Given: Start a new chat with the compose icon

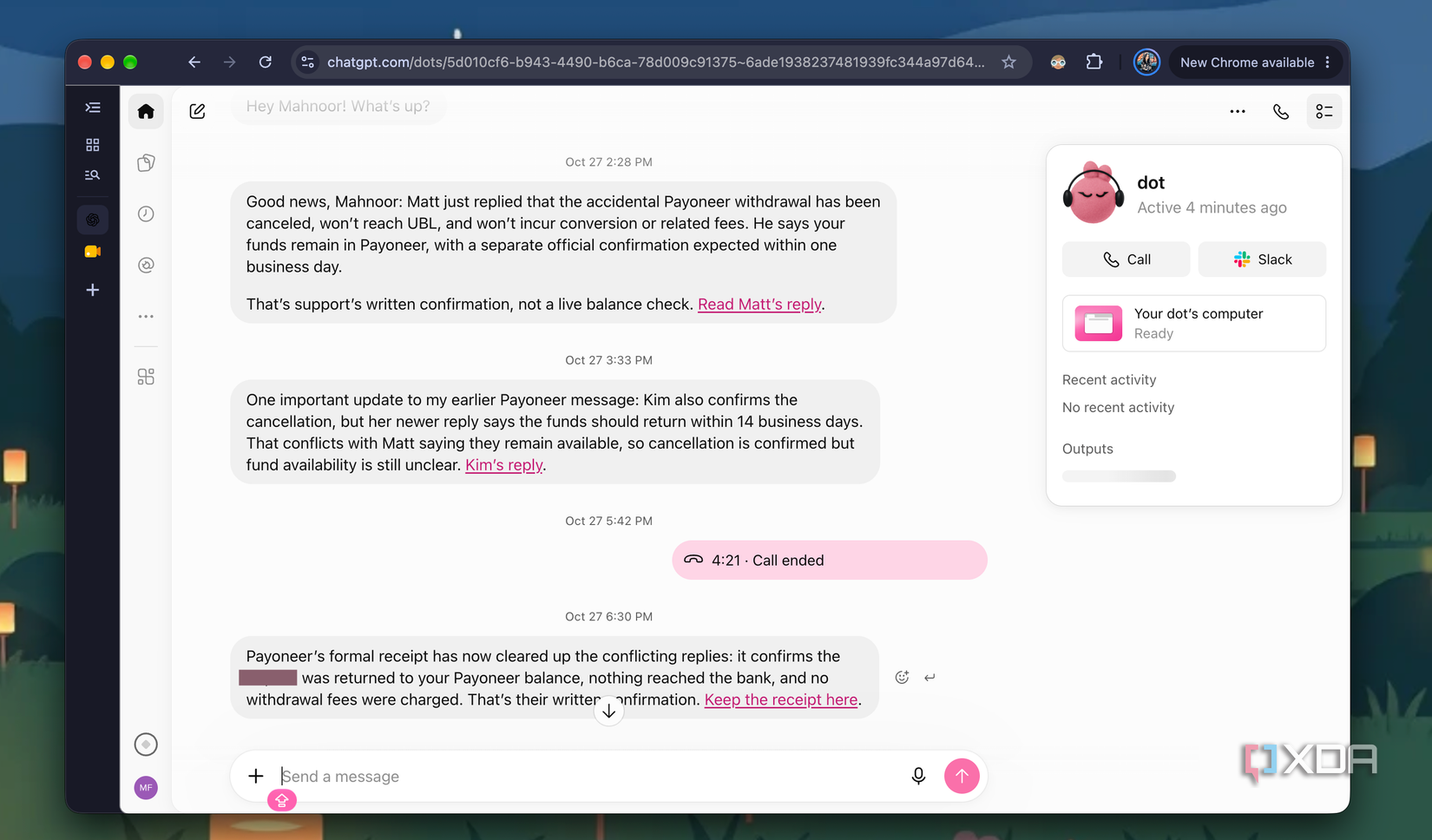Looking at the screenshot, I should click(197, 111).
